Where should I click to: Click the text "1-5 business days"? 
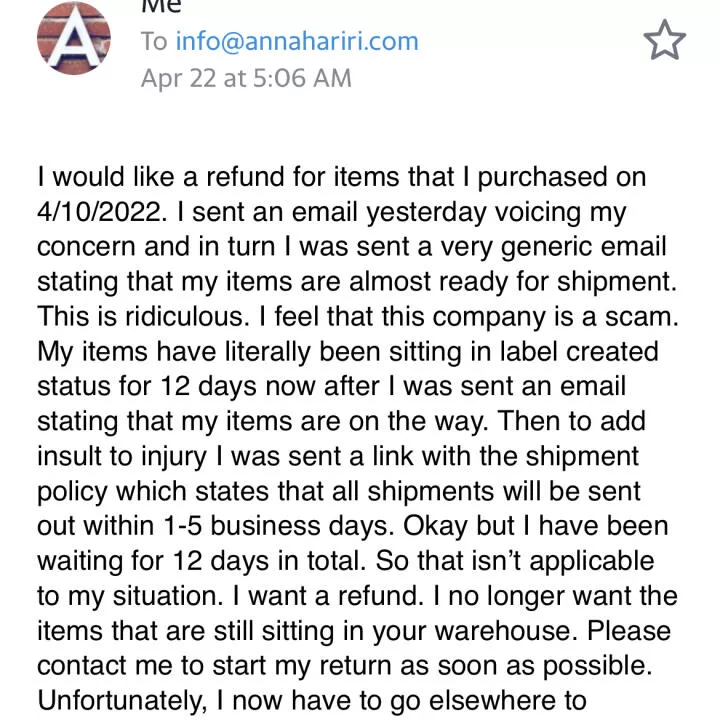[276, 525]
